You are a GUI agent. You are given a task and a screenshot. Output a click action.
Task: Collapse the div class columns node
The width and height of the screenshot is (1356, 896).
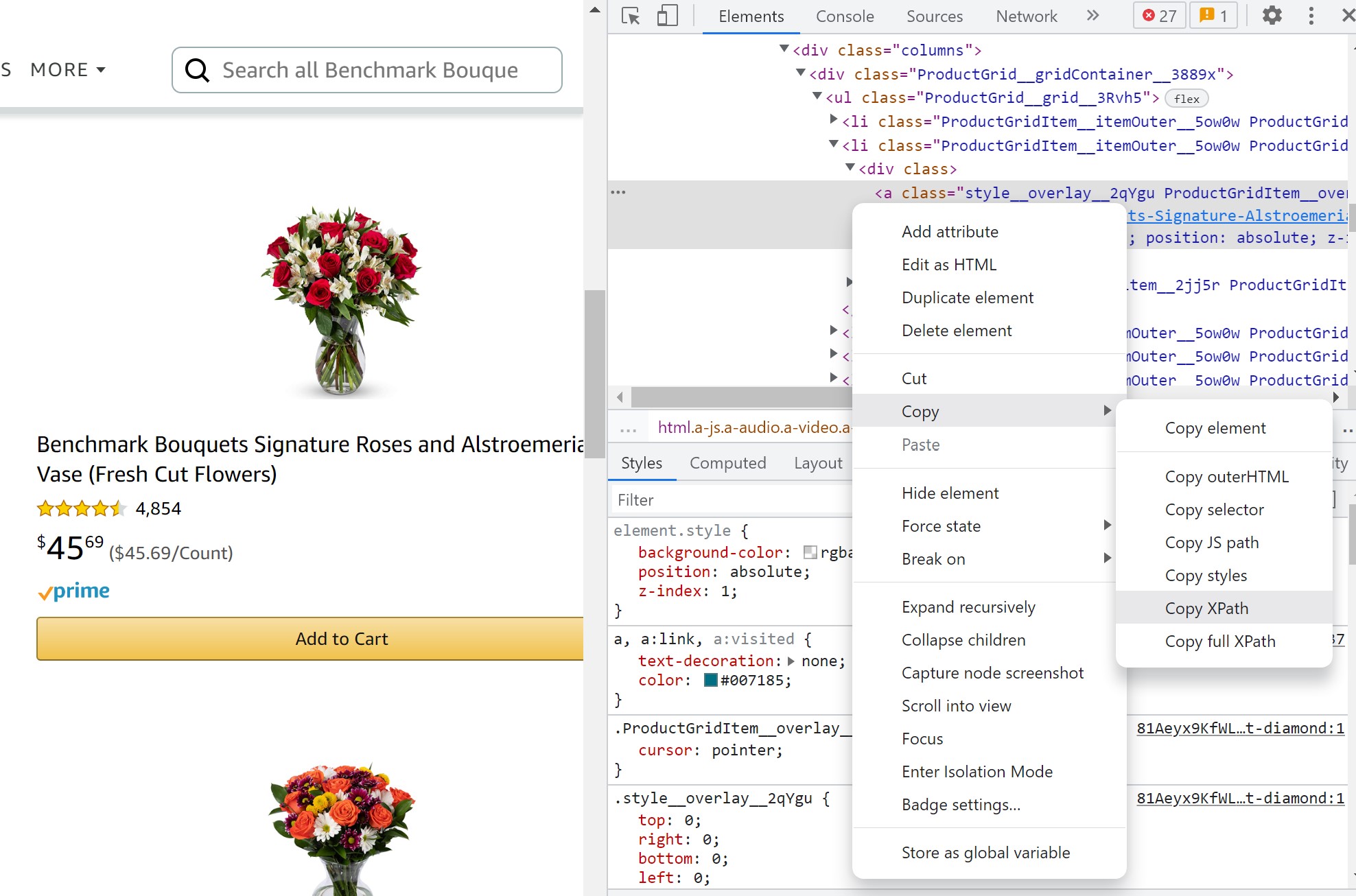tap(784, 49)
